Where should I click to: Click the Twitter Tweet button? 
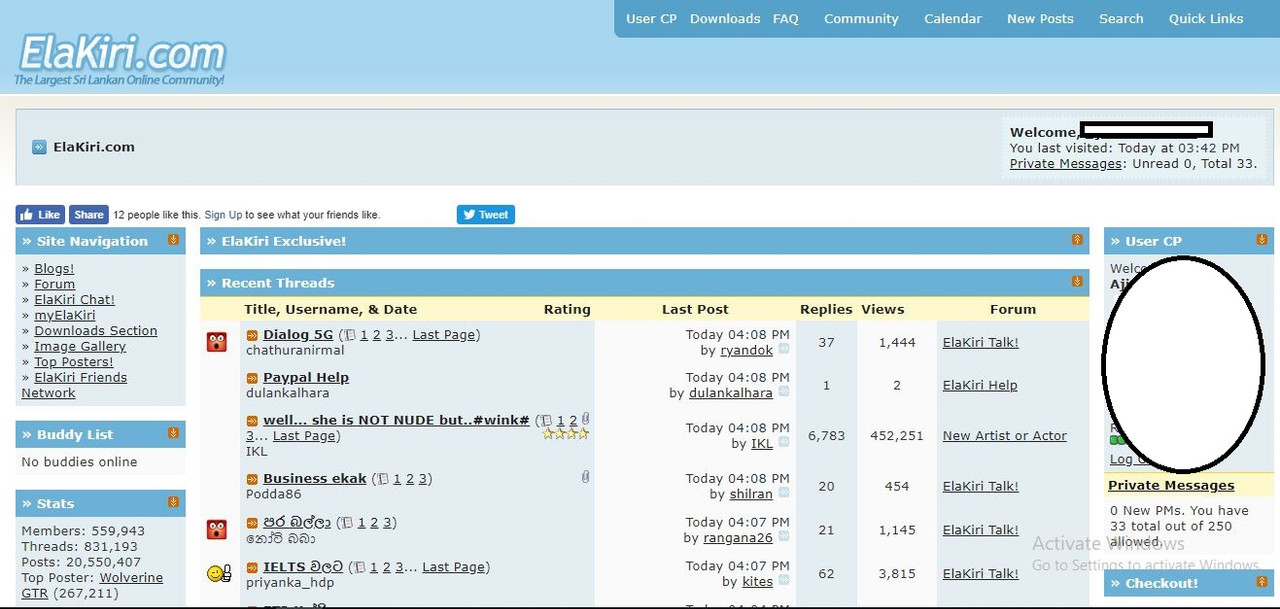pyautogui.click(x=486, y=214)
